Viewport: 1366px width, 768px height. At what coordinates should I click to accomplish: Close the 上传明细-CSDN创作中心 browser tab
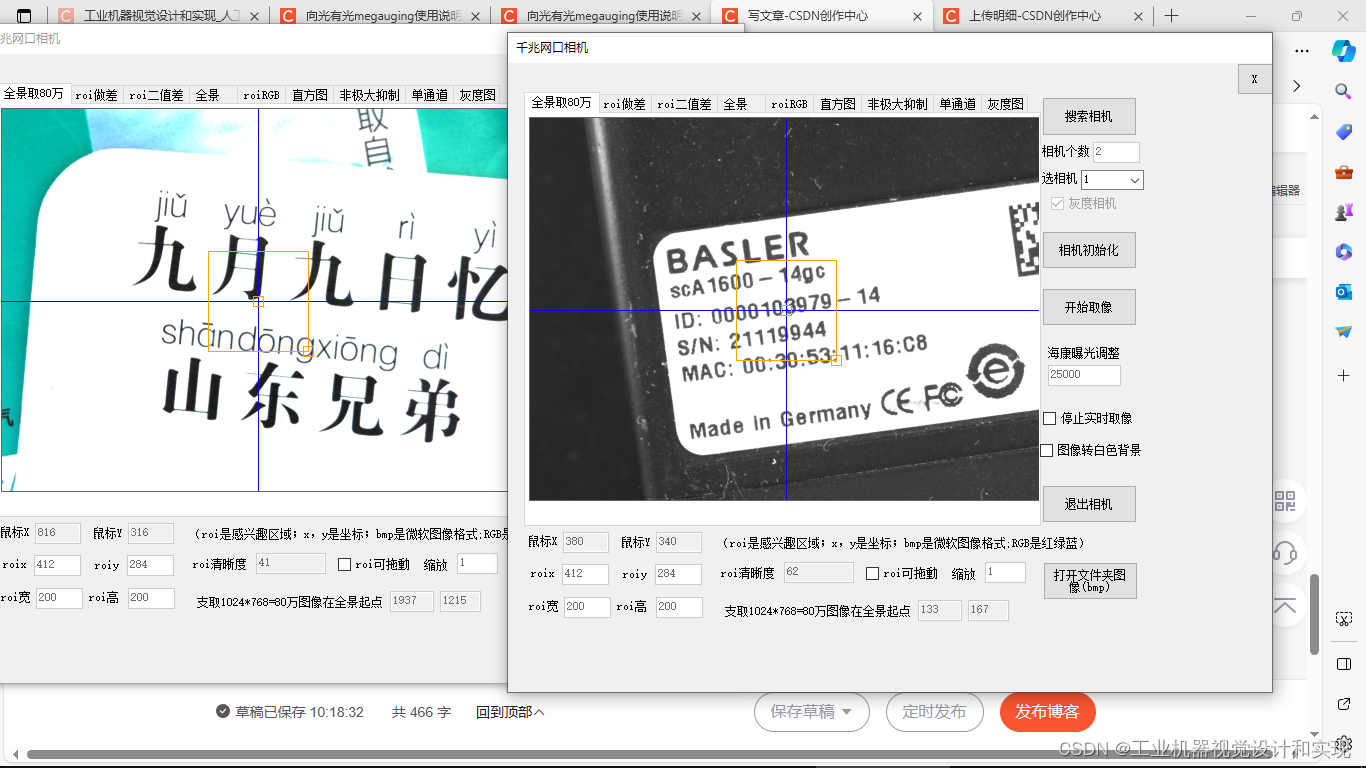1137,17
